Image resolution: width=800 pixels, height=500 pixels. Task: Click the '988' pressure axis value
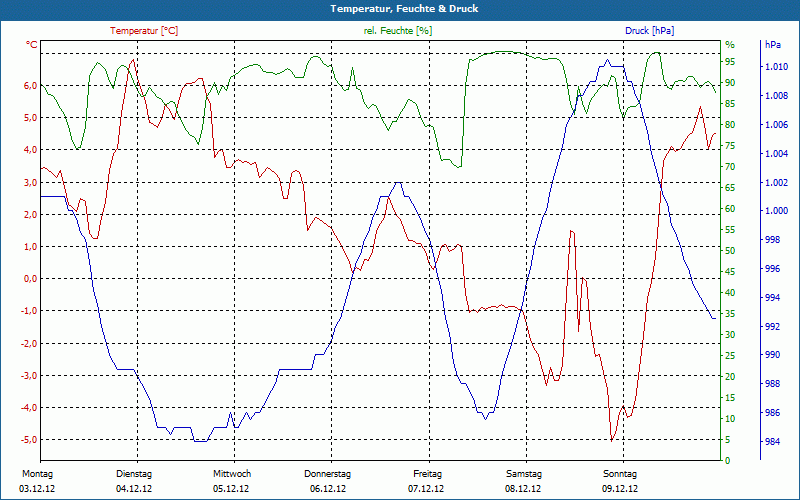click(x=772, y=384)
